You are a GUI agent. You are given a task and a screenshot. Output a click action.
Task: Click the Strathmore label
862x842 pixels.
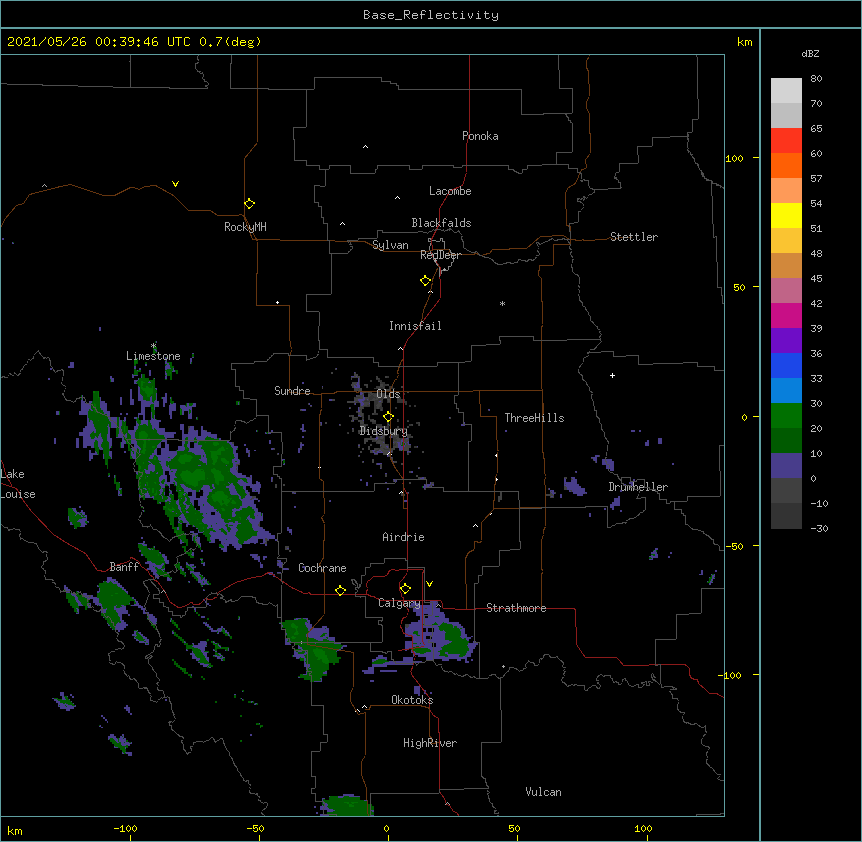coord(516,608)
